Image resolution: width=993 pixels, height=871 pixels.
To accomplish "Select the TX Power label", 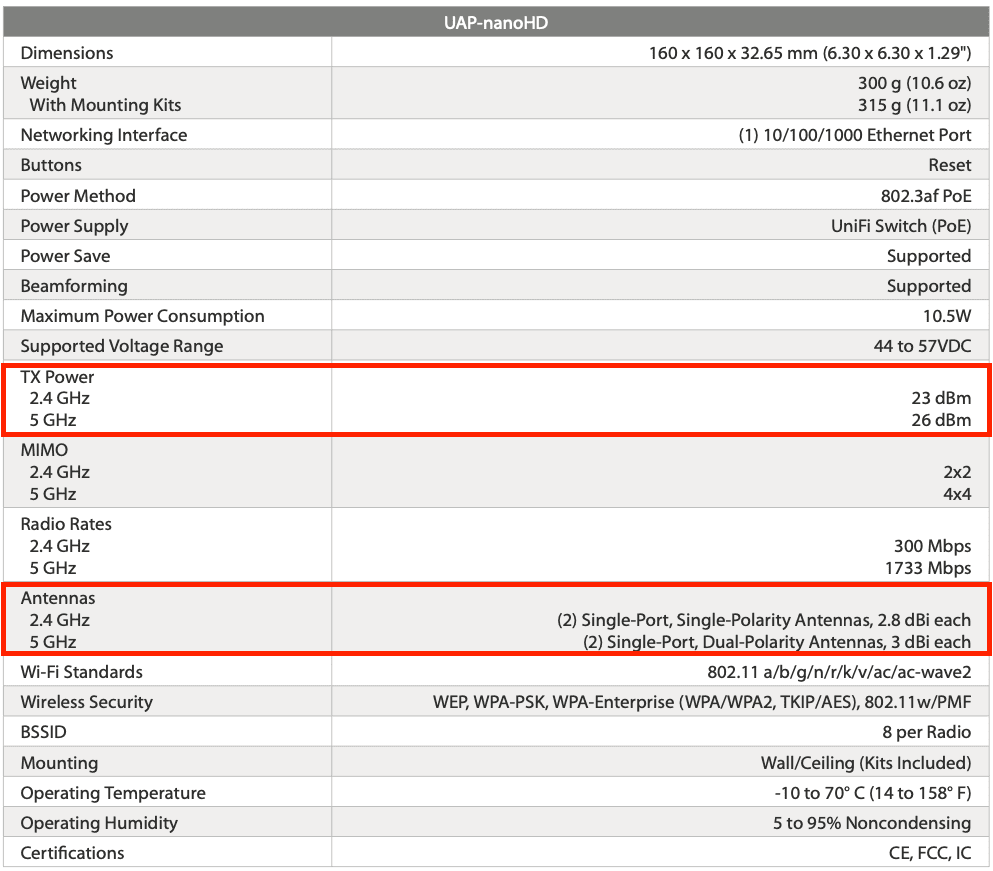I will pyautogui.click(x=57, y=377).
